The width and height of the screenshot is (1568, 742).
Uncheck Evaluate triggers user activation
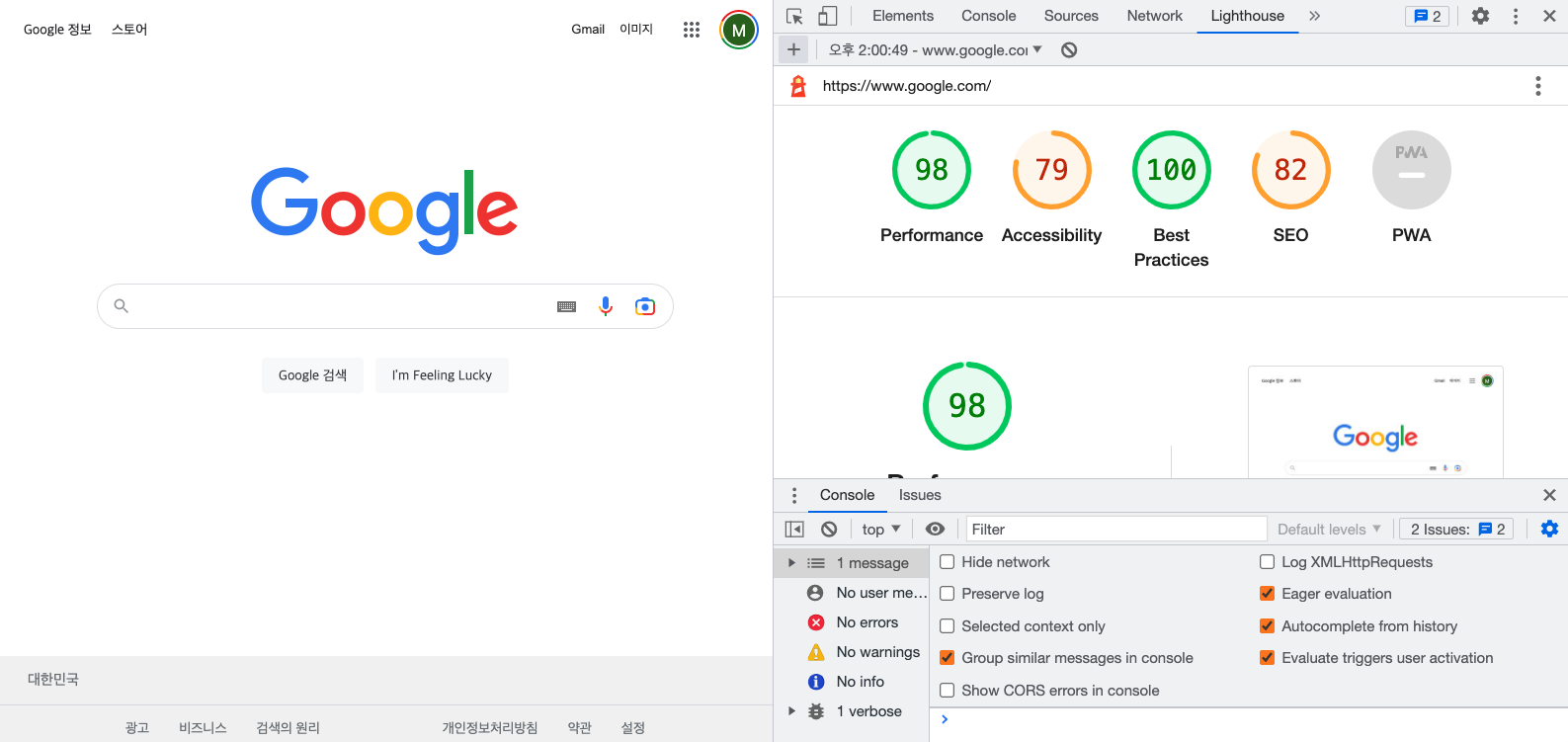pyautogui.click(x=1267, y=658)
